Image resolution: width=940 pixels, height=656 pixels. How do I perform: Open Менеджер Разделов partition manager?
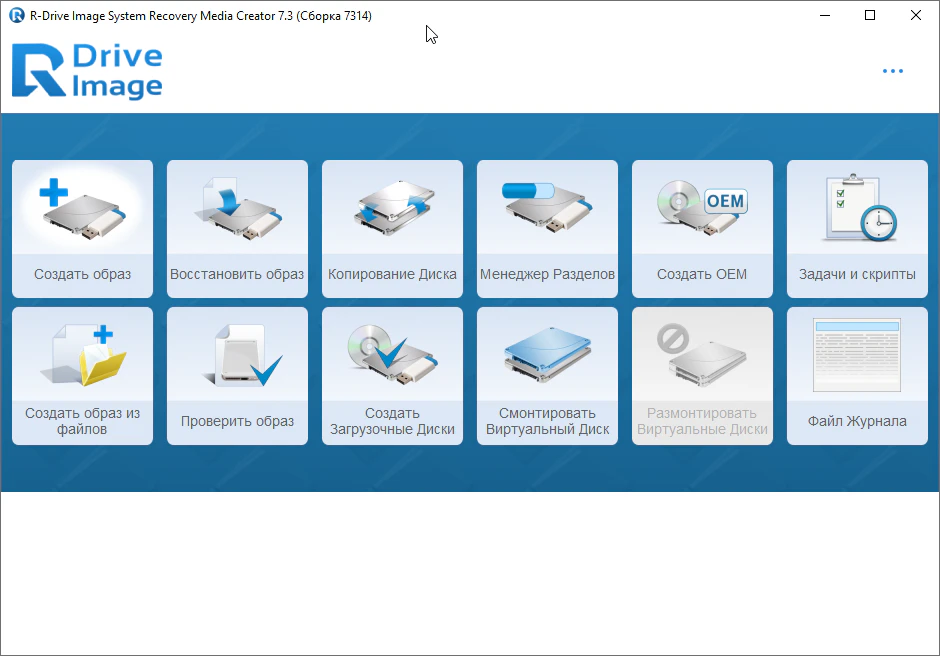[x=547, y=210]
